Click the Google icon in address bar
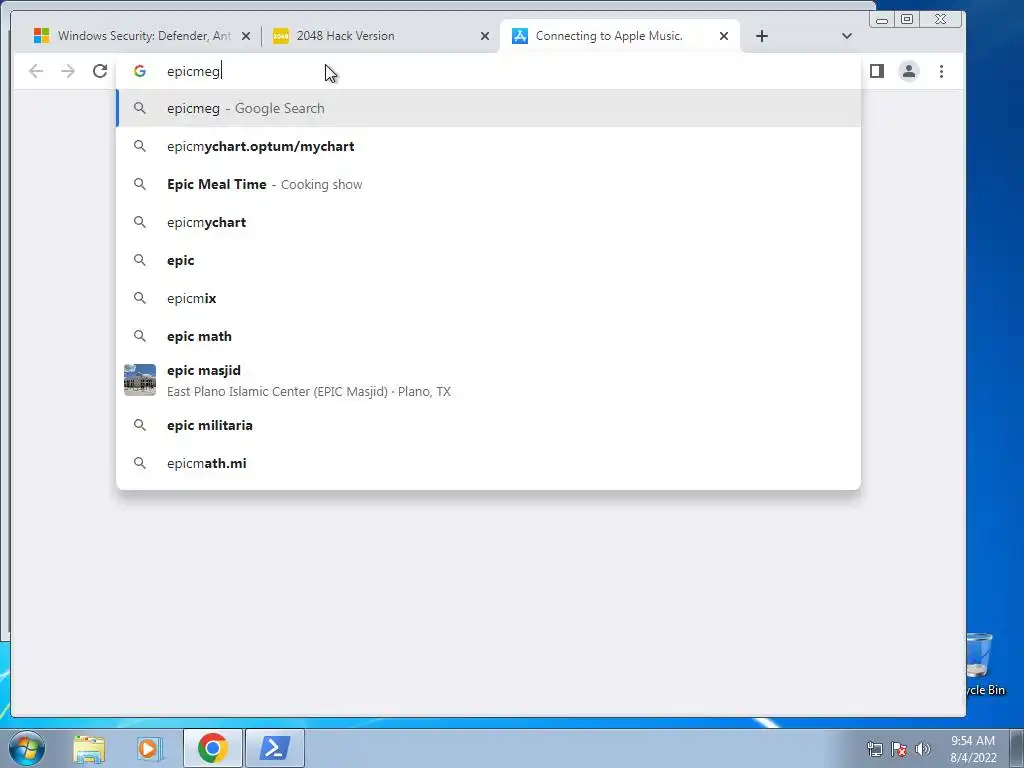 click(x=140, y=71)
